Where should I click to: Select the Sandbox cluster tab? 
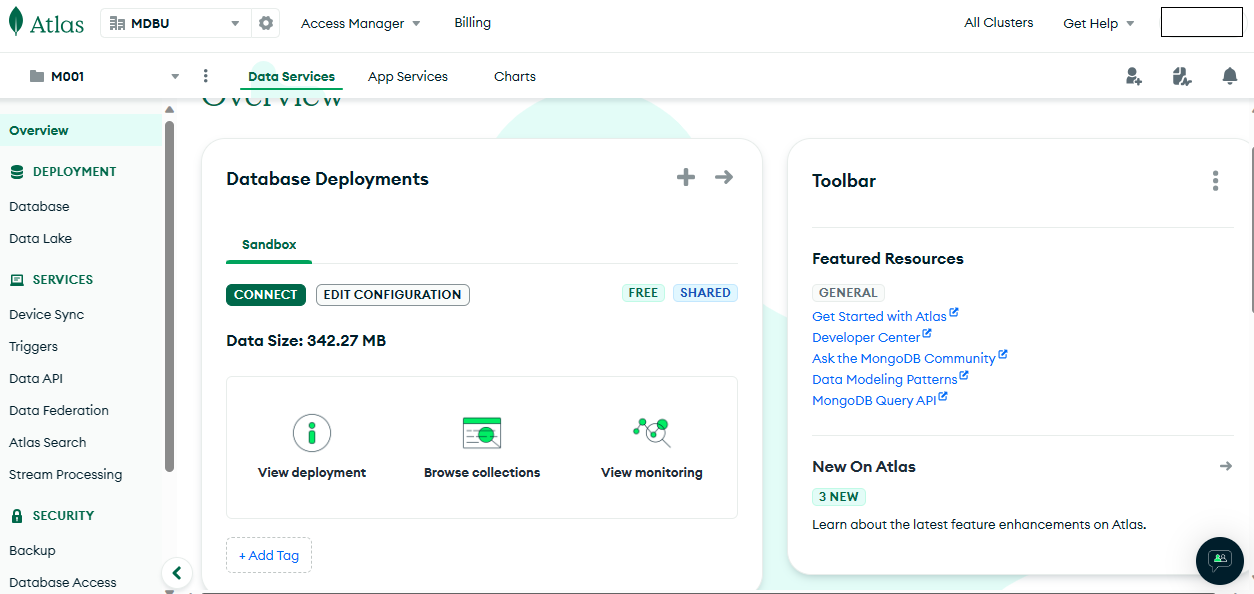point(269,244)
